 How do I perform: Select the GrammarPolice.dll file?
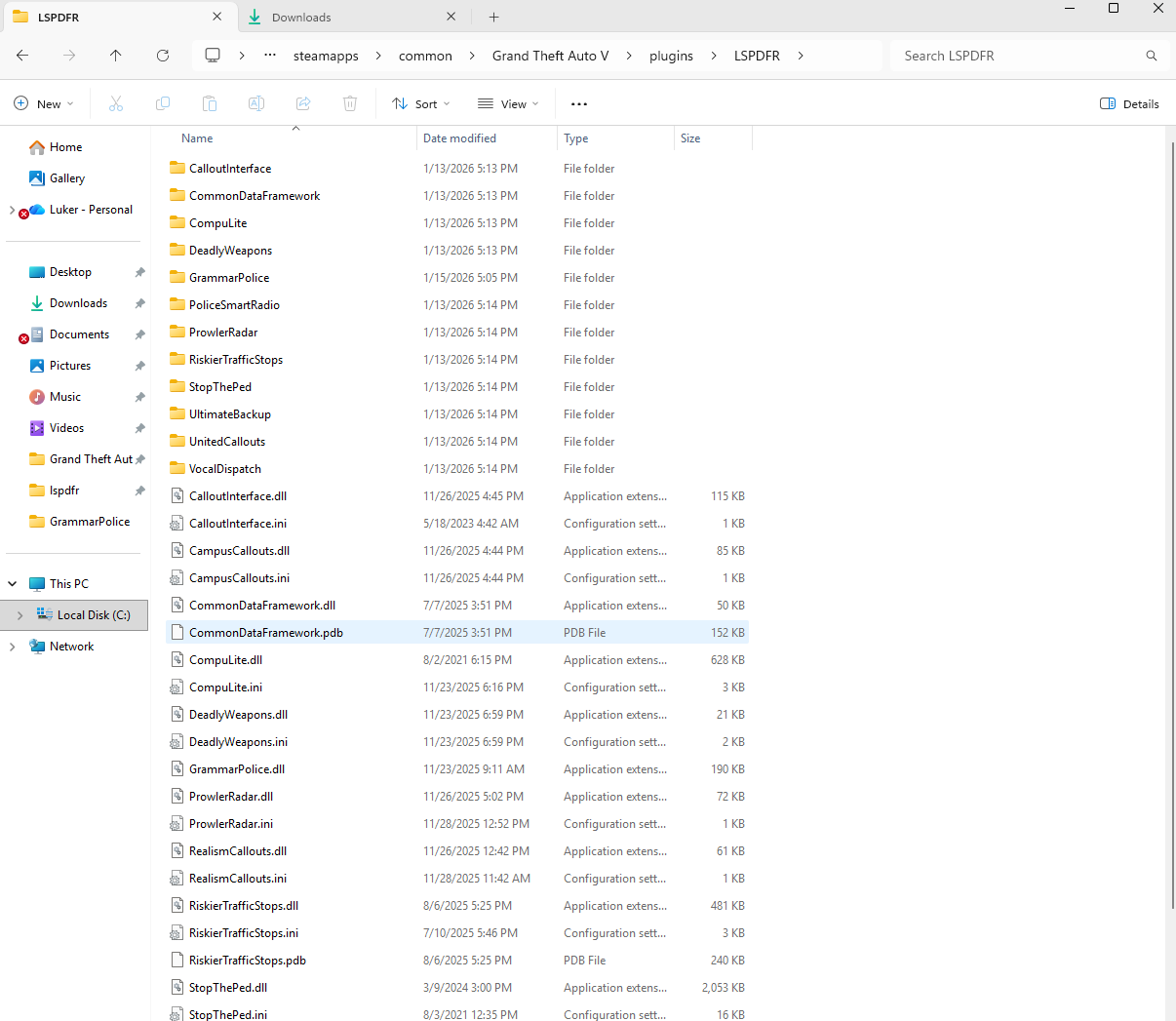coord(237,769)
